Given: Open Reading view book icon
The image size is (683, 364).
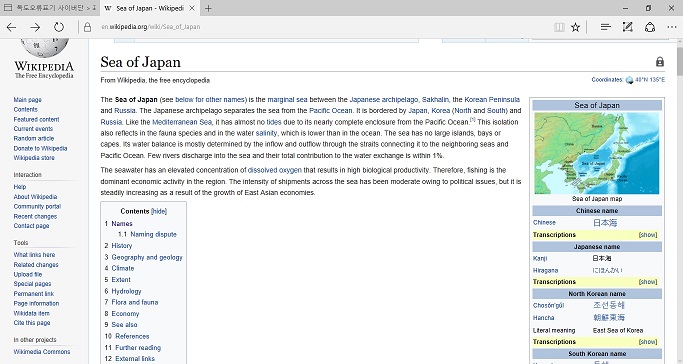Looking at the screenshot, I should (x=559, y=27).
